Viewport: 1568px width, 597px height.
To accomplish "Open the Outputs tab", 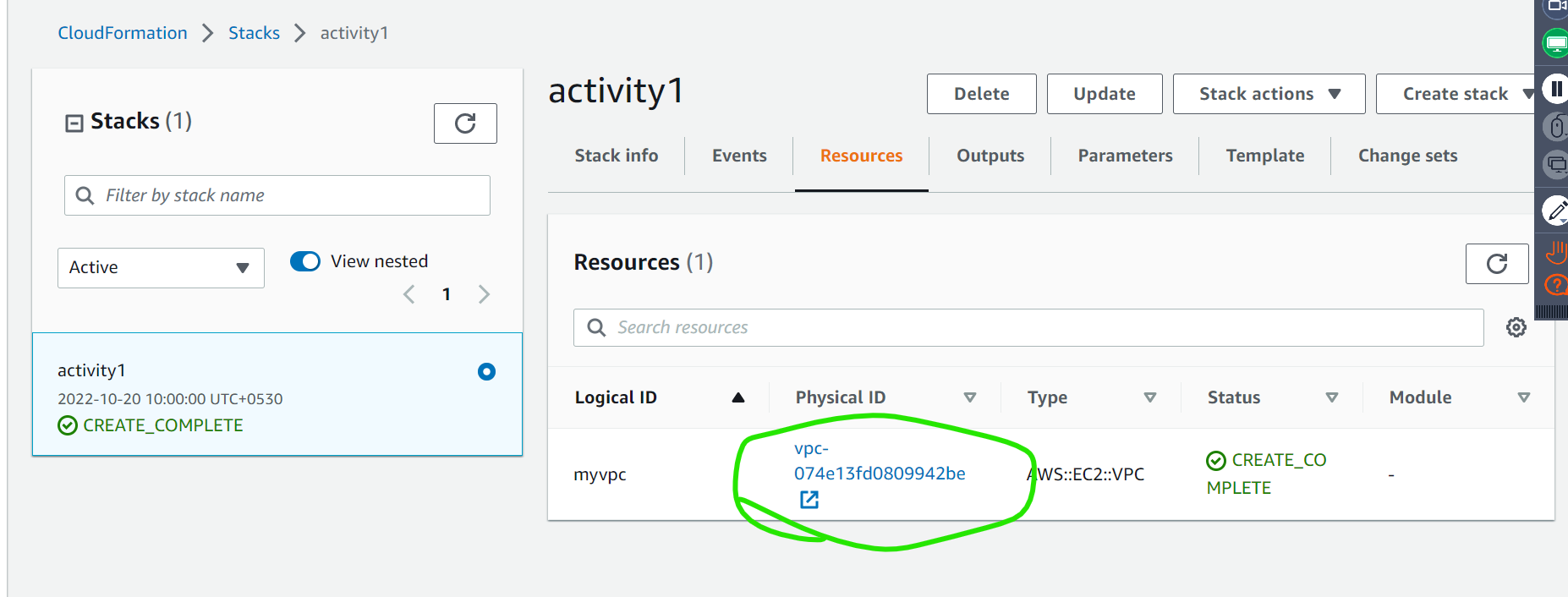I will pos(990,156).
